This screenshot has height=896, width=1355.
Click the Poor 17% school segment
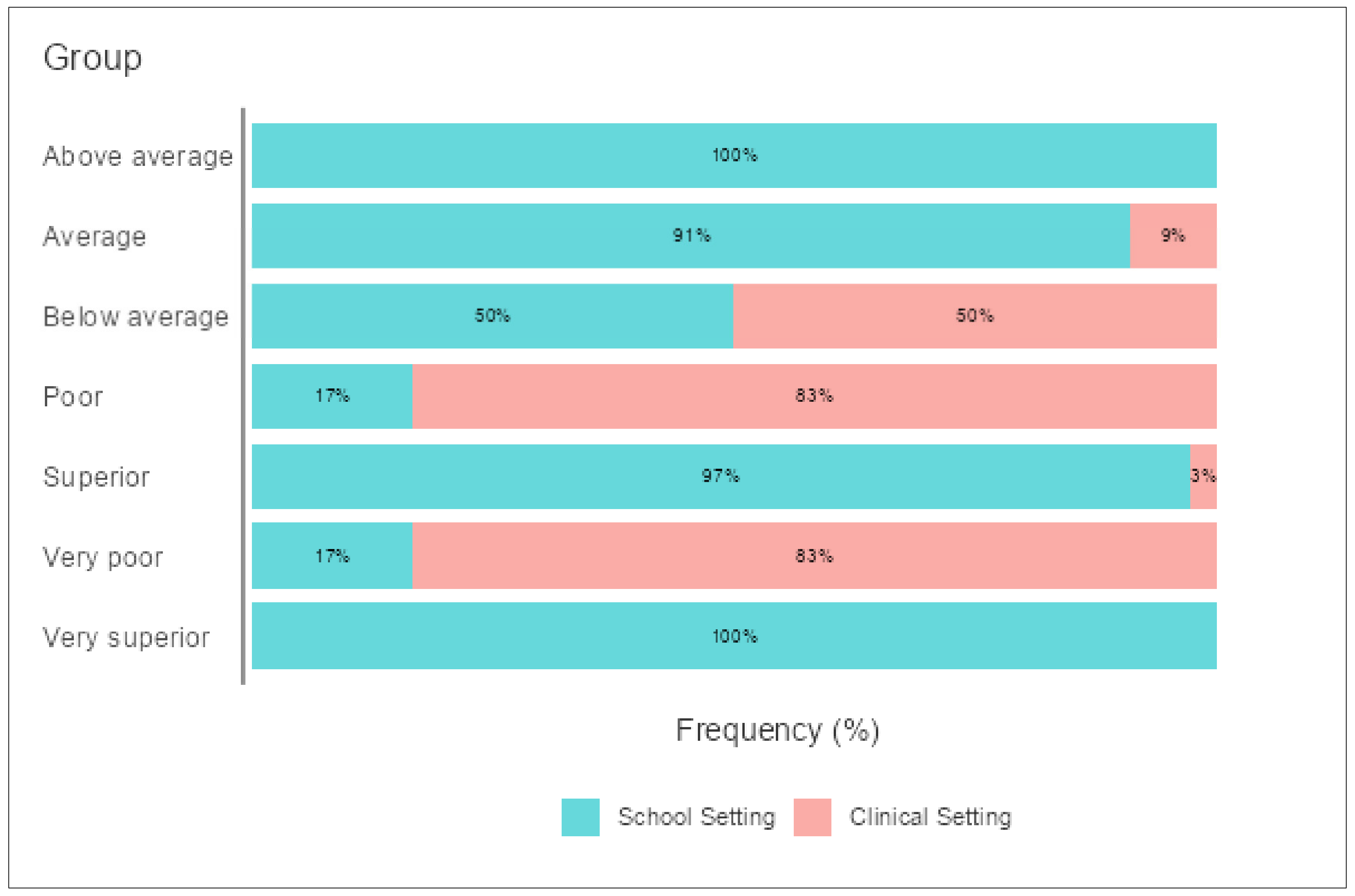coord(332,396)
